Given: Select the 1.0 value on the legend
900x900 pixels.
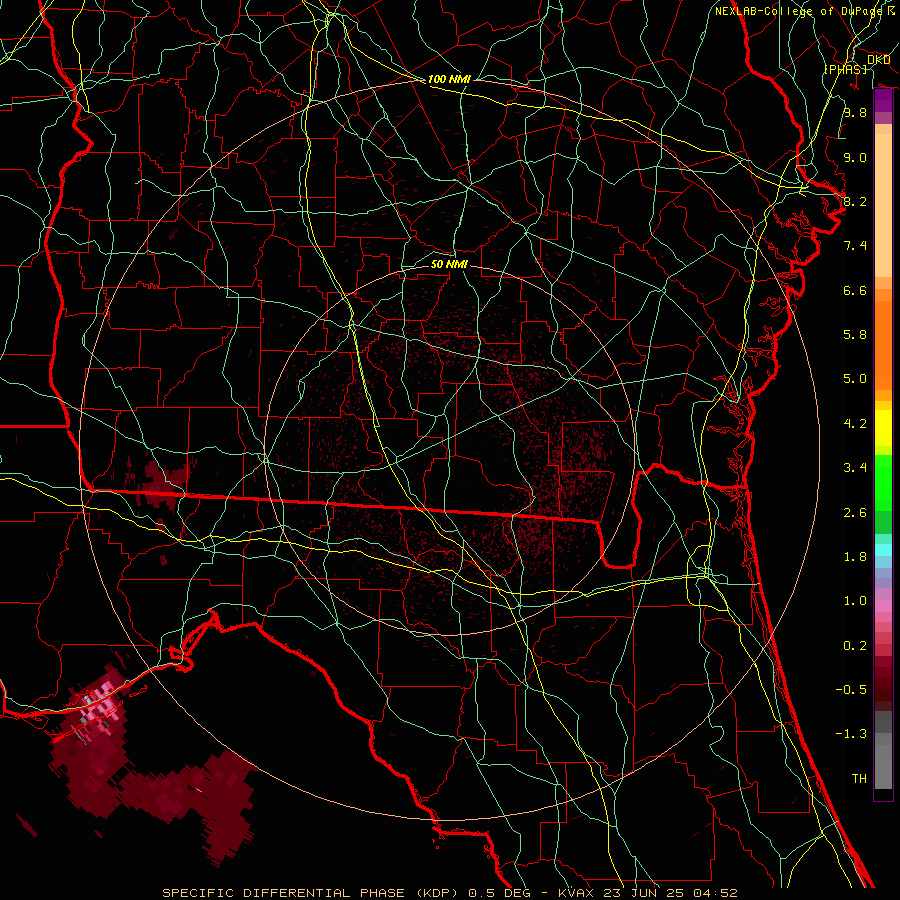Looking at the screenshot, I should coord(855,601).
